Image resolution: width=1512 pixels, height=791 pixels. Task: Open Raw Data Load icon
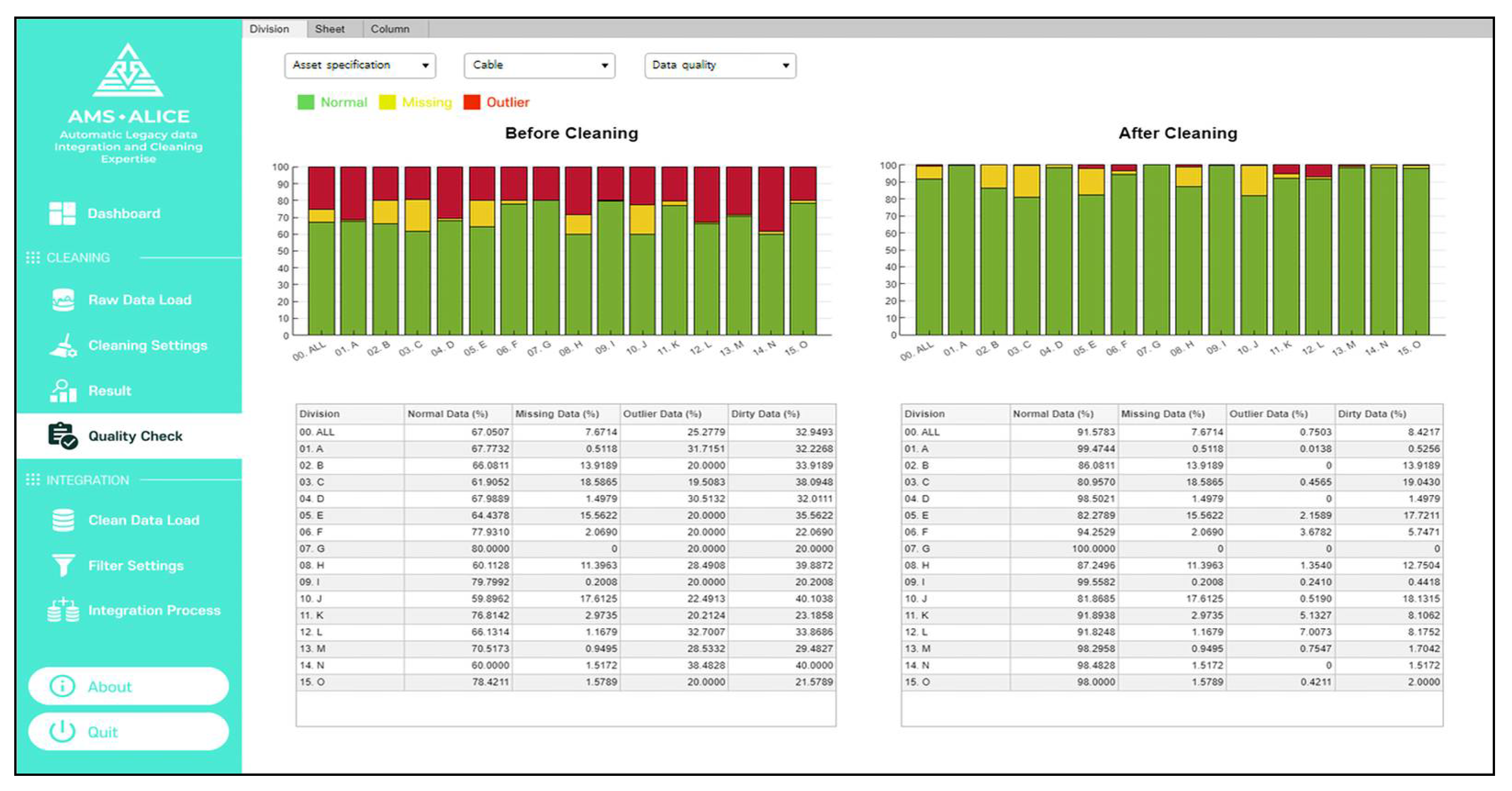[63, 299]
